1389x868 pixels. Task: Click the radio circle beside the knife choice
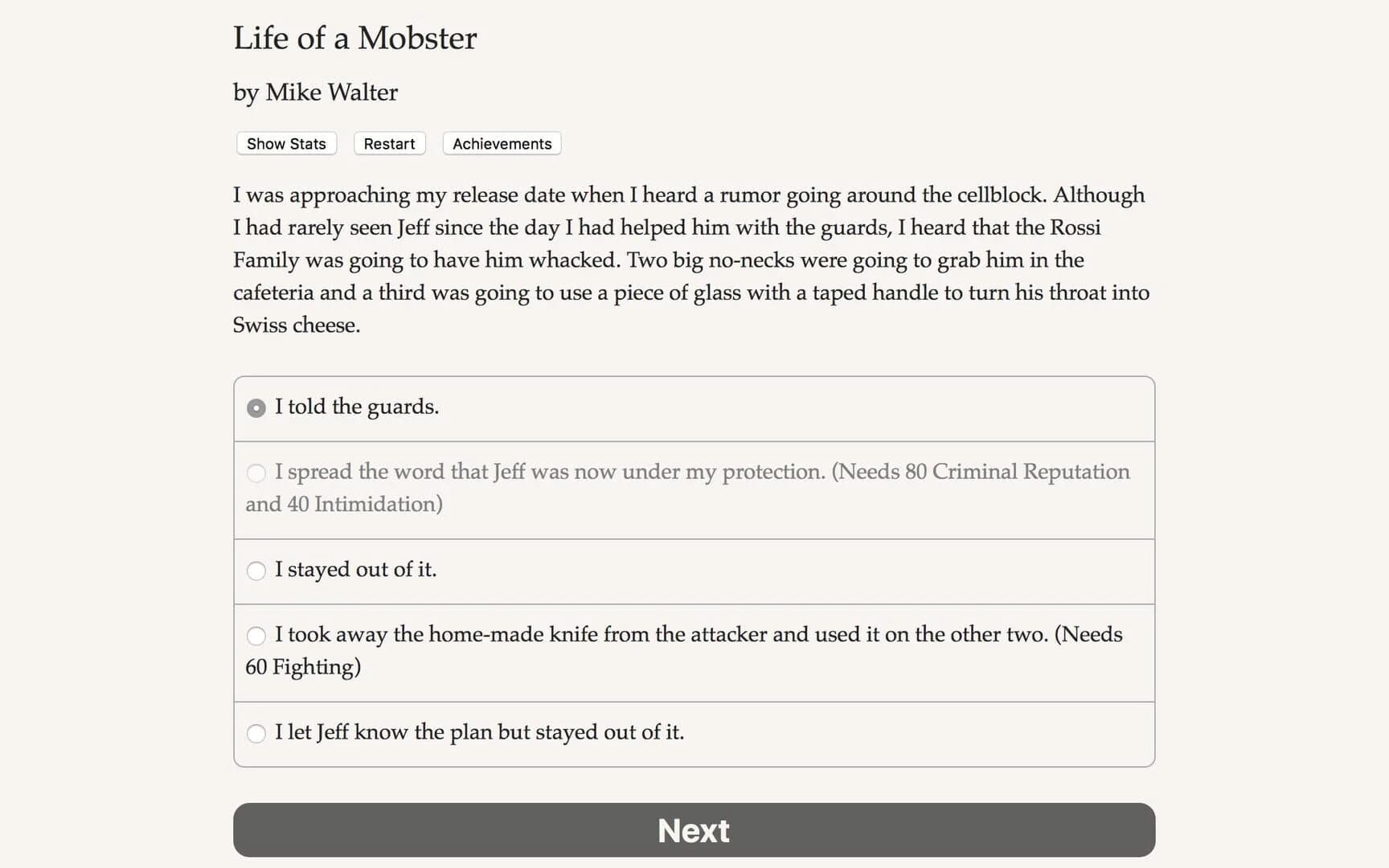256,636
